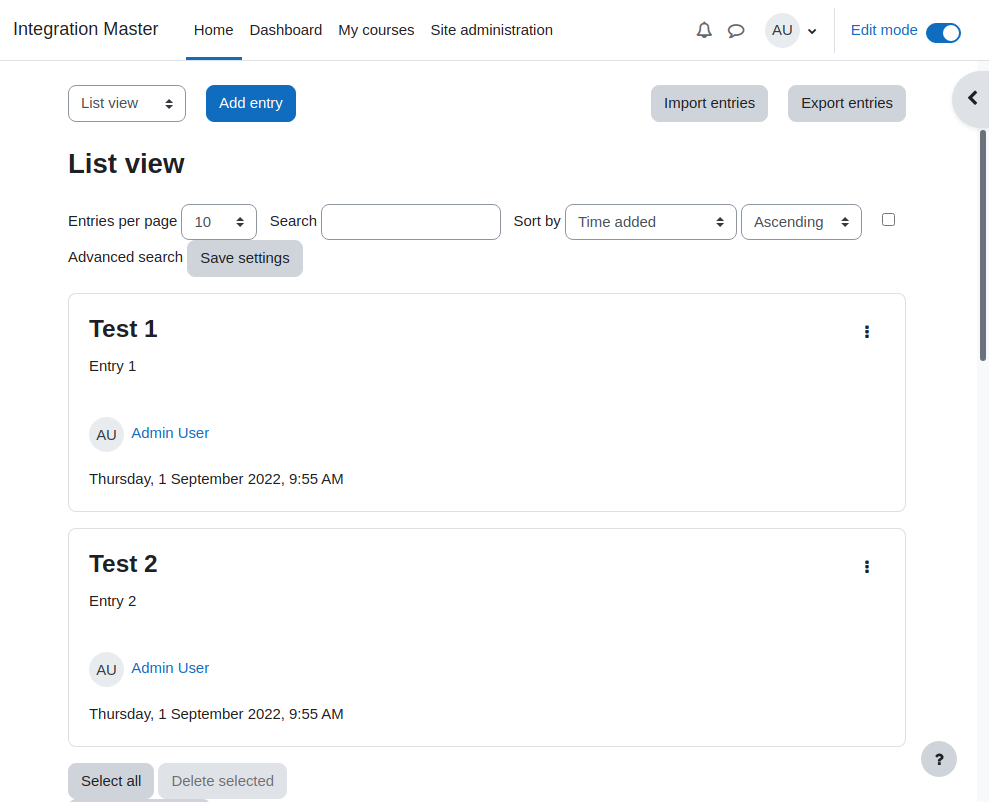
Task: Click the AU avatar in Test 1 entry
Action: [107, 434]
